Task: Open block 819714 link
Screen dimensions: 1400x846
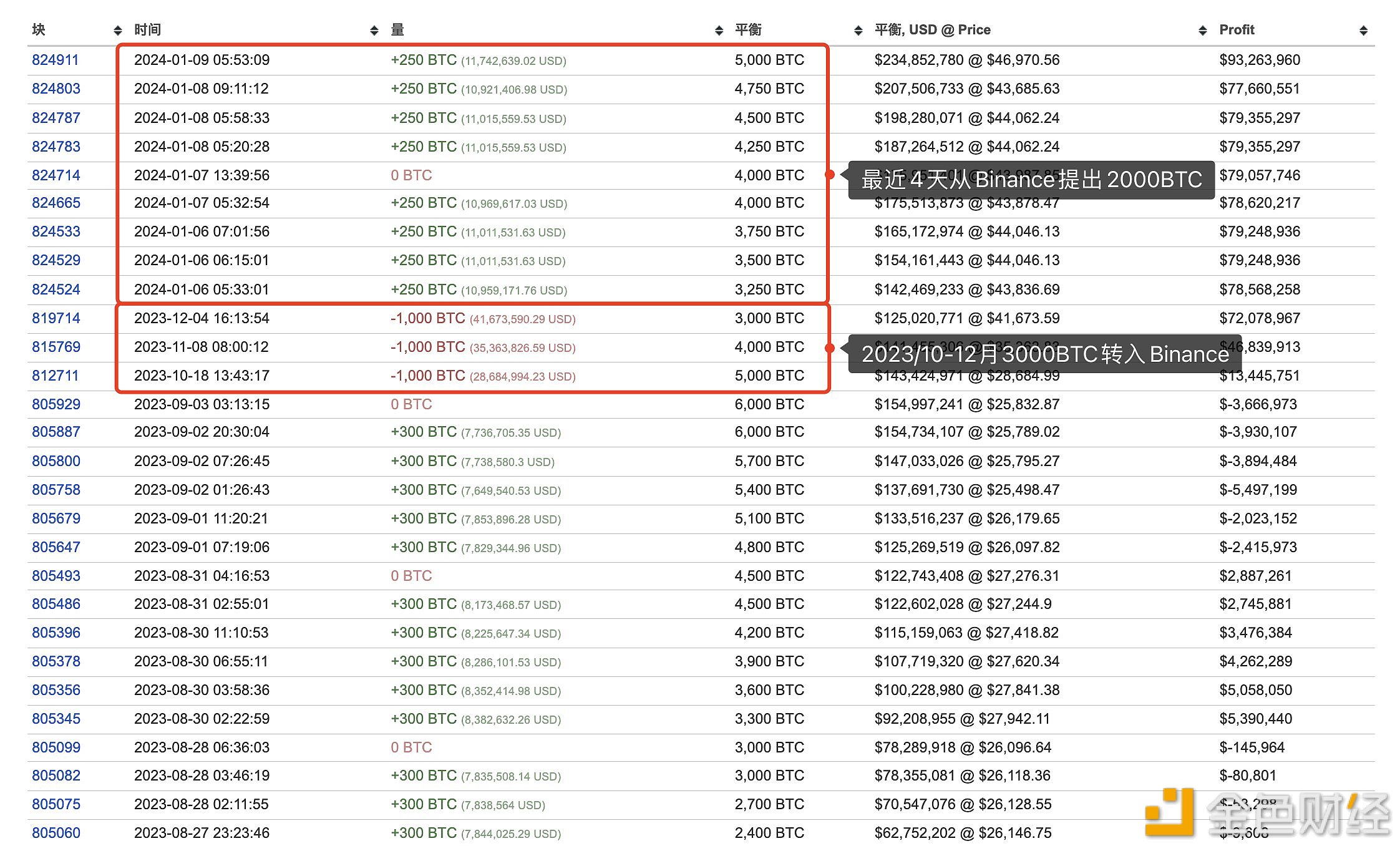Action: (56, 318)
